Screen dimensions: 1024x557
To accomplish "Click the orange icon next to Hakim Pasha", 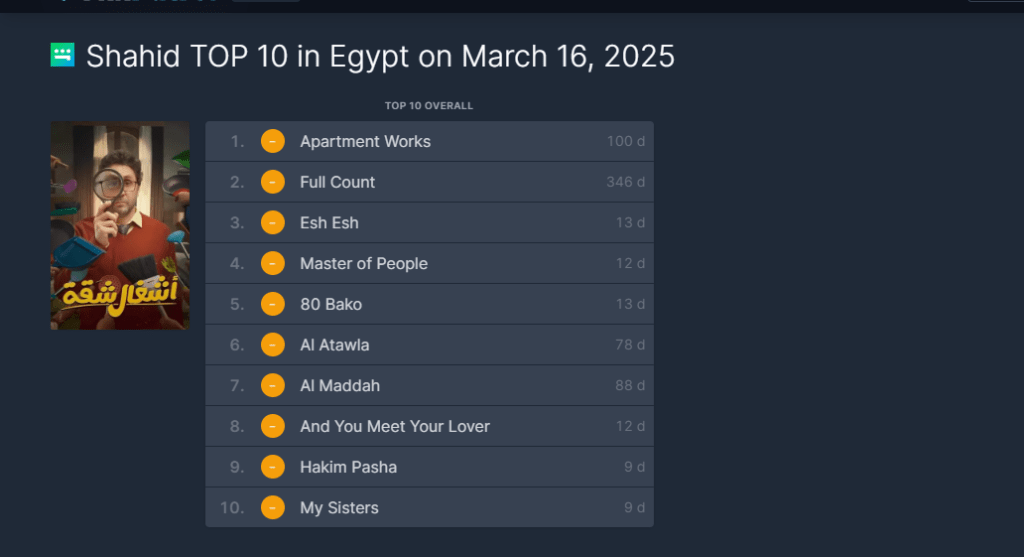I will coord(273,467).
